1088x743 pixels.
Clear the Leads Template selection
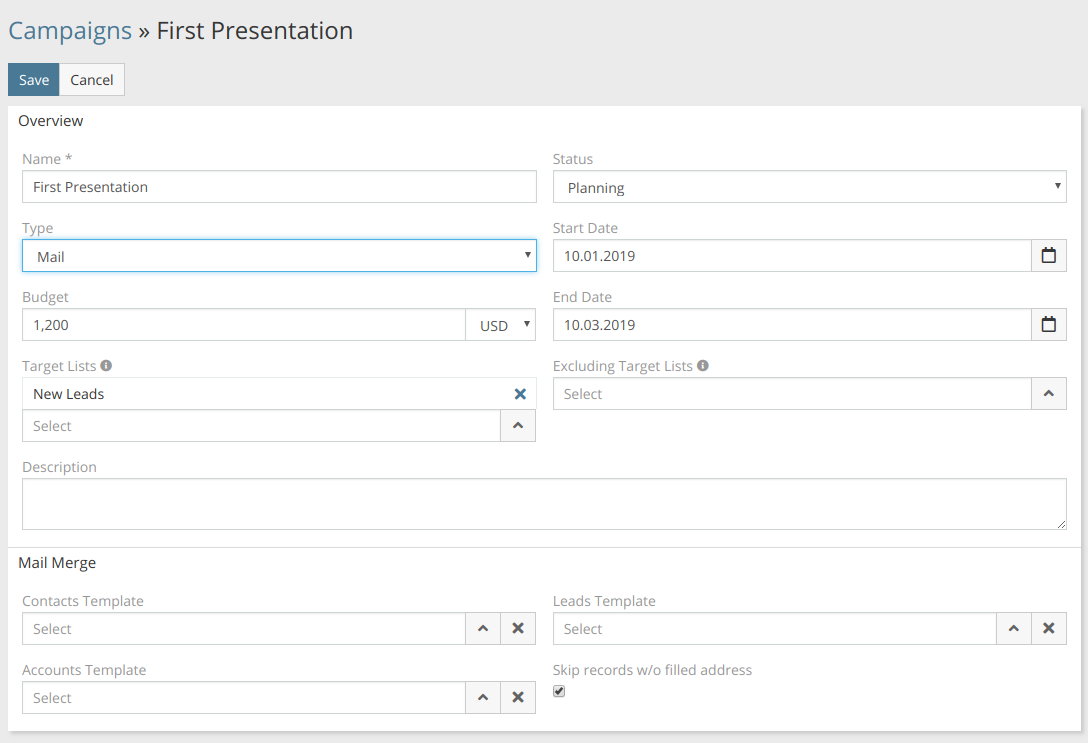click(x=1048, y=629)
